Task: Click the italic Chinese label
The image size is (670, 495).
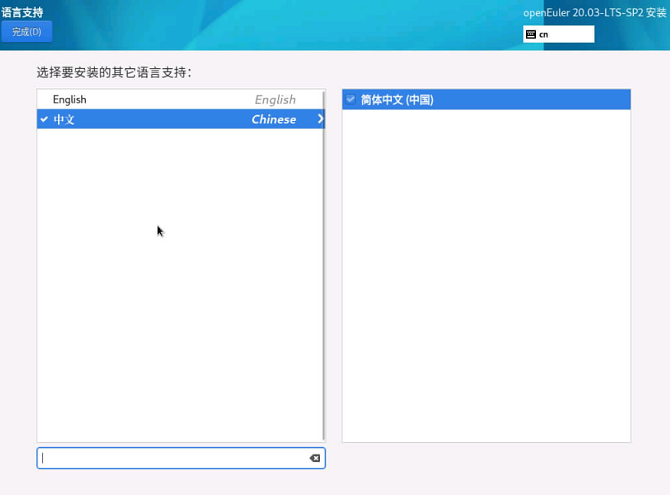Action: coord(273,119)
